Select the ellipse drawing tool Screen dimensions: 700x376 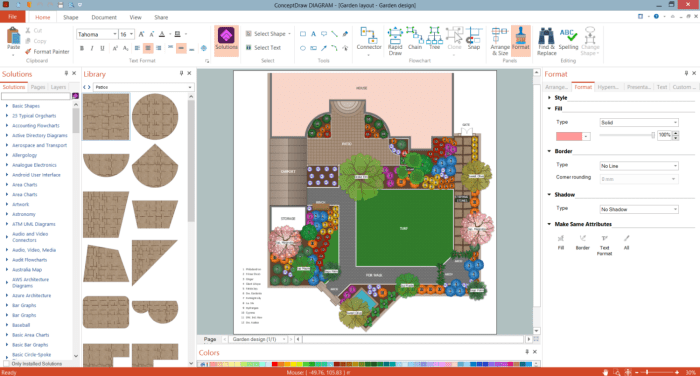coord(303,48)
